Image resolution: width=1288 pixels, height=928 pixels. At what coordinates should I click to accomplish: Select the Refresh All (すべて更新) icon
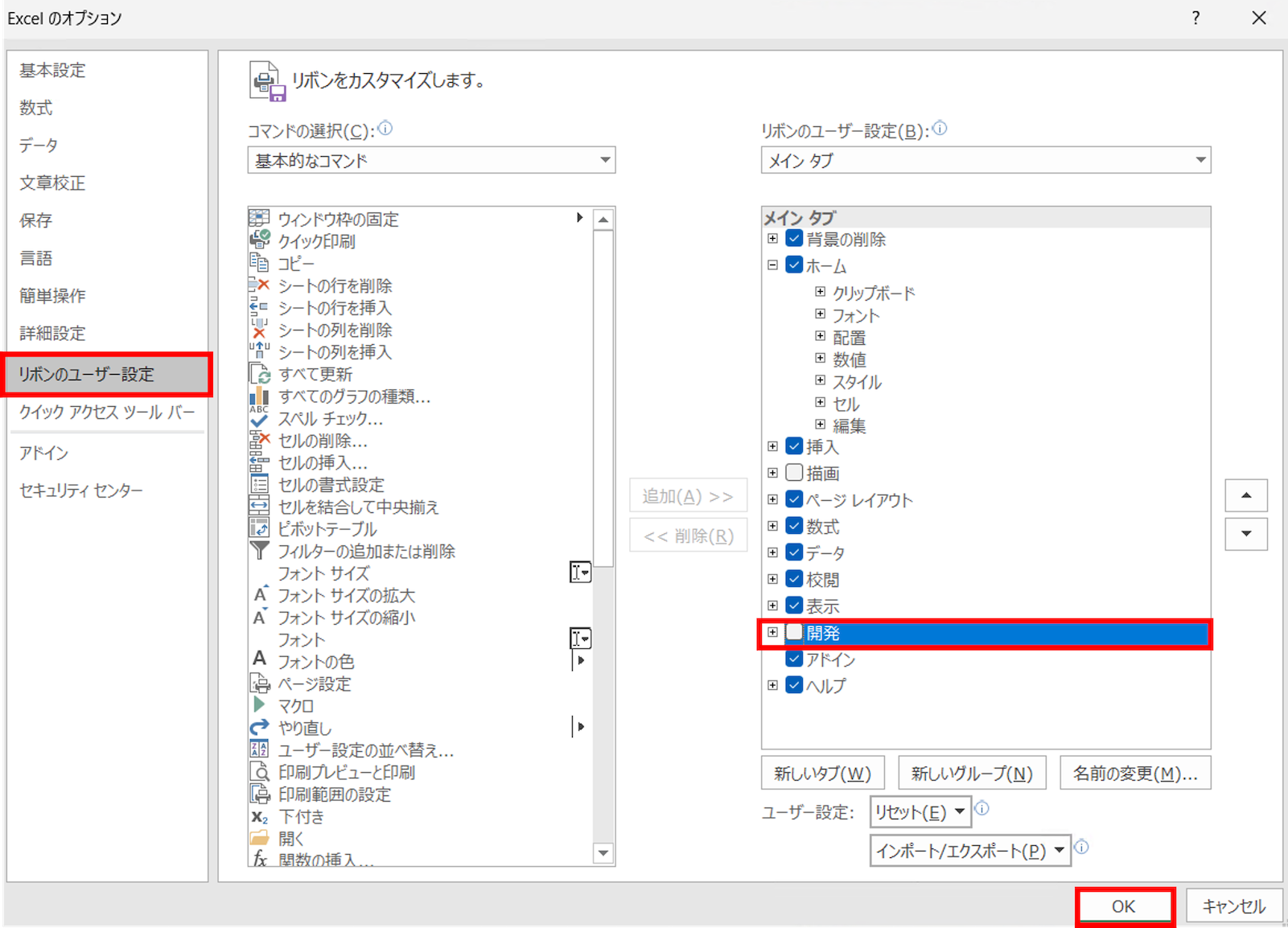(x=259, y=374)
